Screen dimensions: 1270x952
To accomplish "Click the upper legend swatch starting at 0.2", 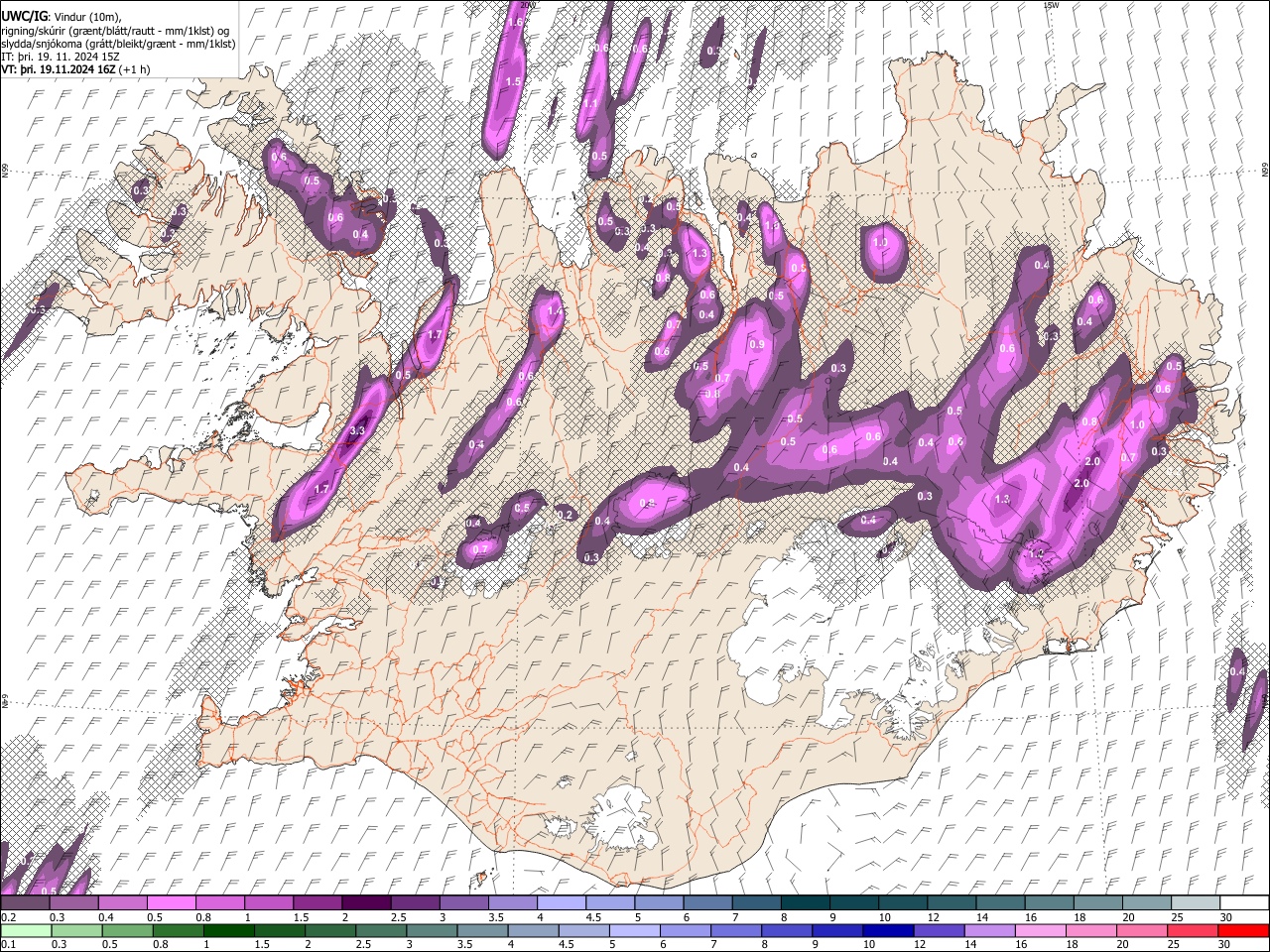I will (25, 903).
